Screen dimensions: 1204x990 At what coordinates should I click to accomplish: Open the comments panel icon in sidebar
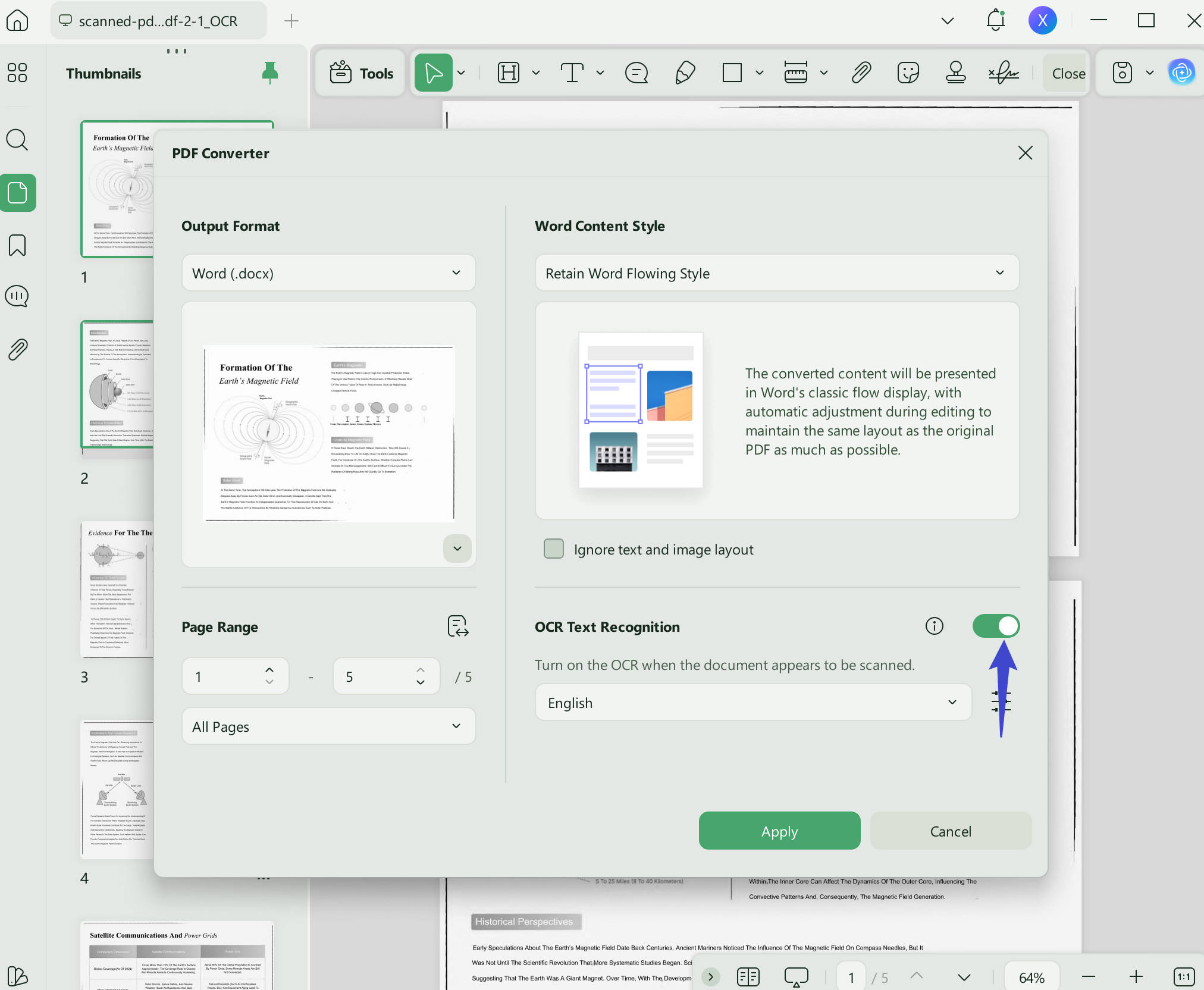click(x=17, y=296)
